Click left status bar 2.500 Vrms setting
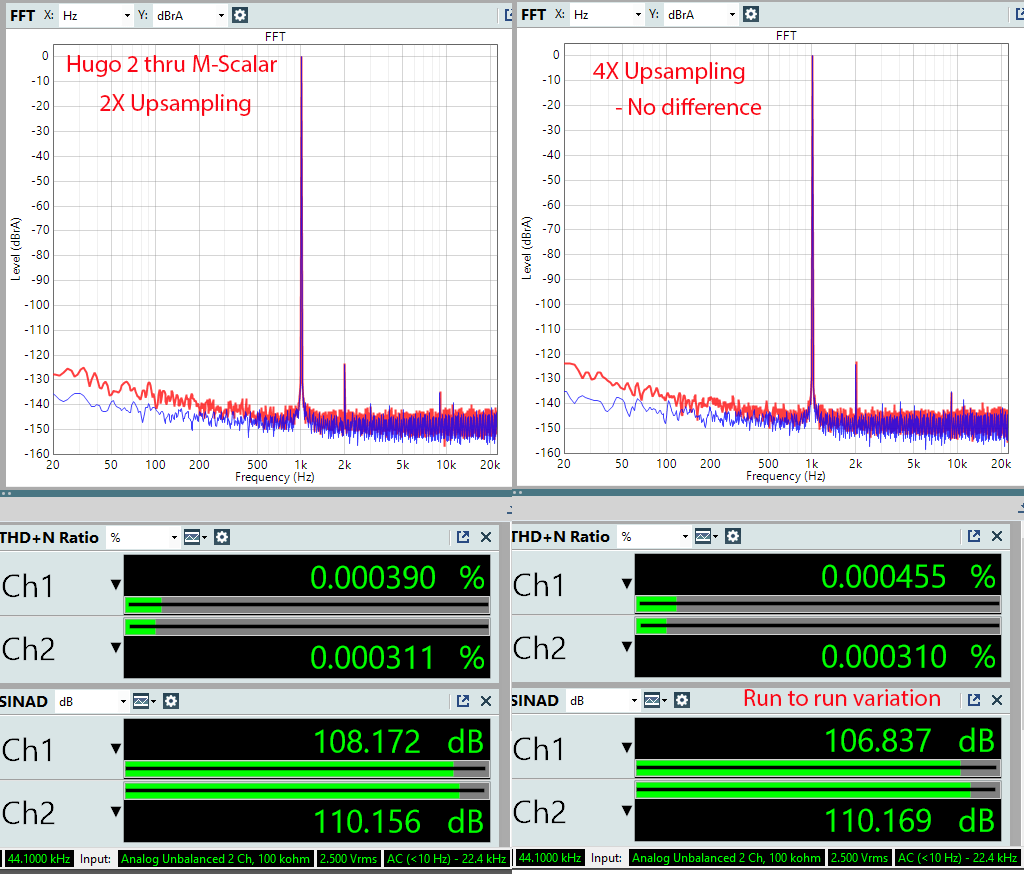This screenshot has width=1024, height=874. [348, 858]
